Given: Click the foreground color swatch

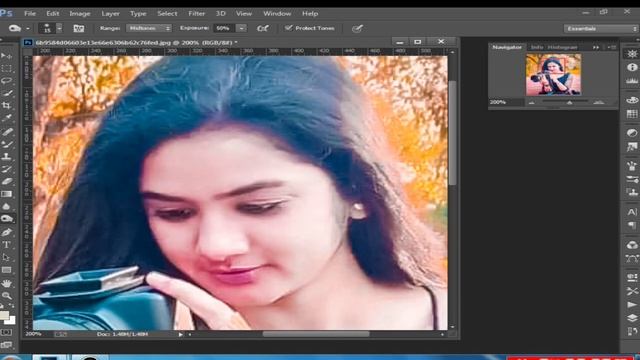Looking at the screenshot, I should click(4, 315).
